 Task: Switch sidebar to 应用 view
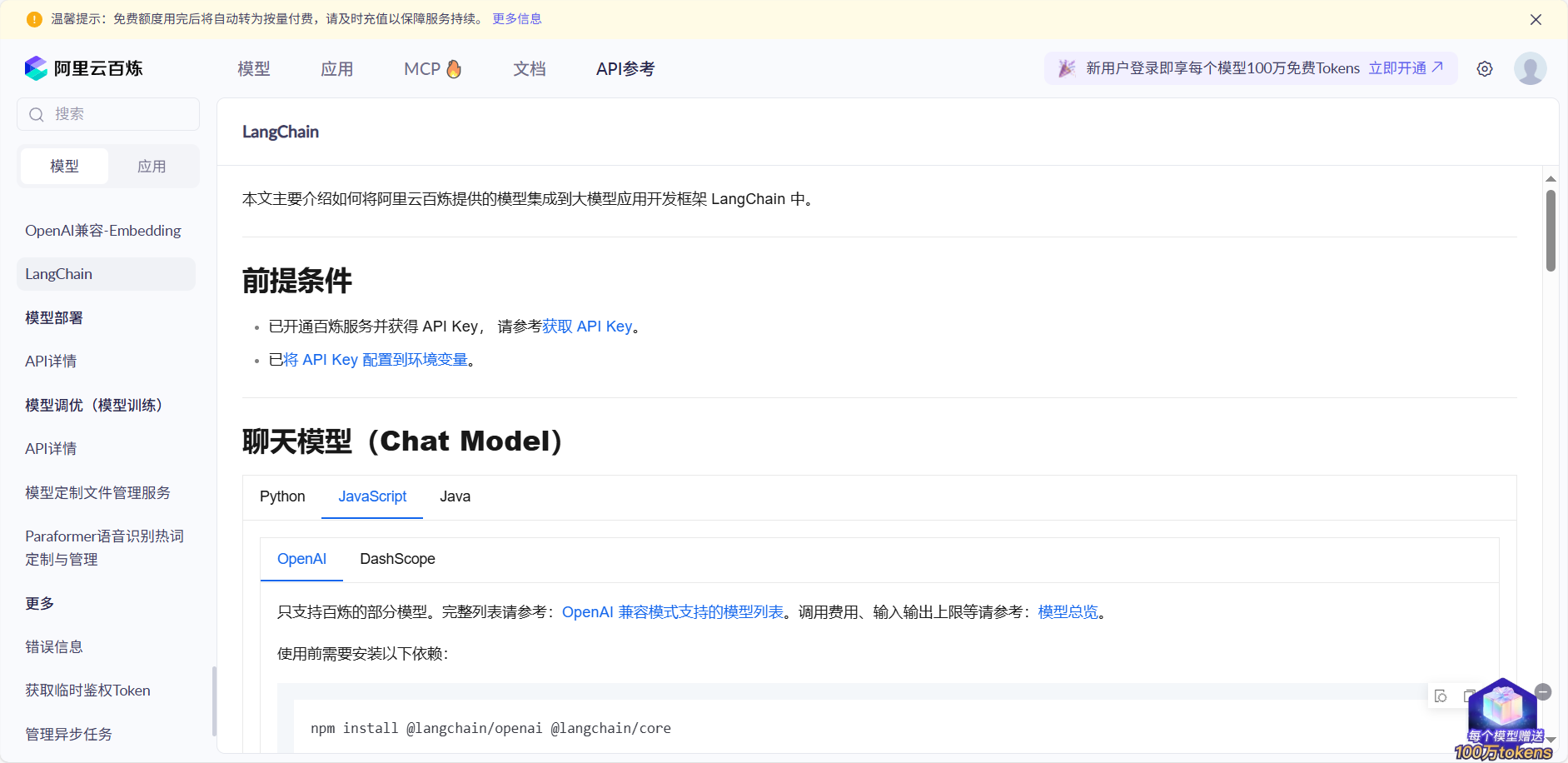tap(153, 166)
